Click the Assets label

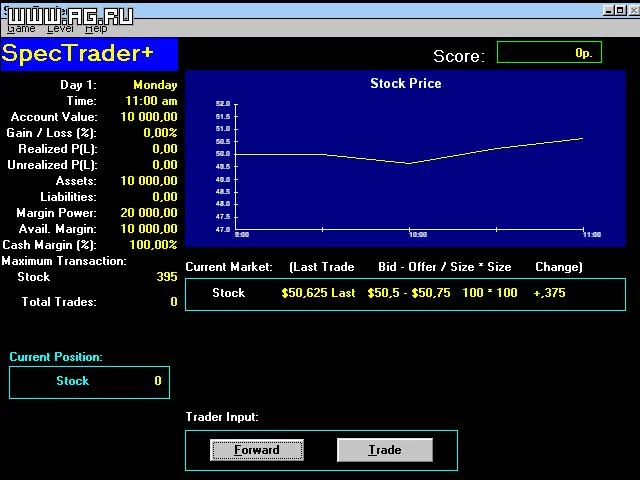tap(76, 181)
